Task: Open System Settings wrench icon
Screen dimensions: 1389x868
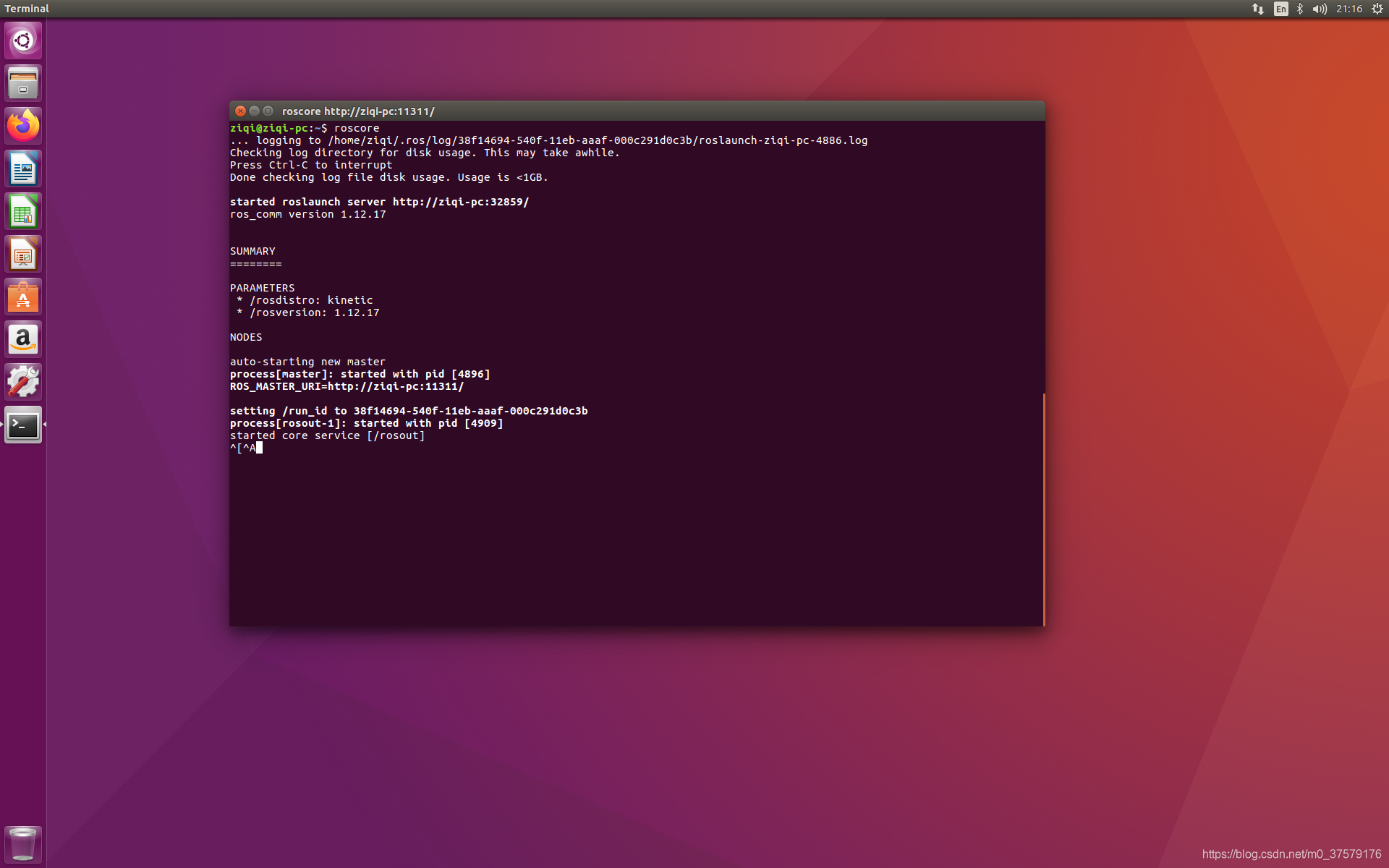Action: point(23,382)
